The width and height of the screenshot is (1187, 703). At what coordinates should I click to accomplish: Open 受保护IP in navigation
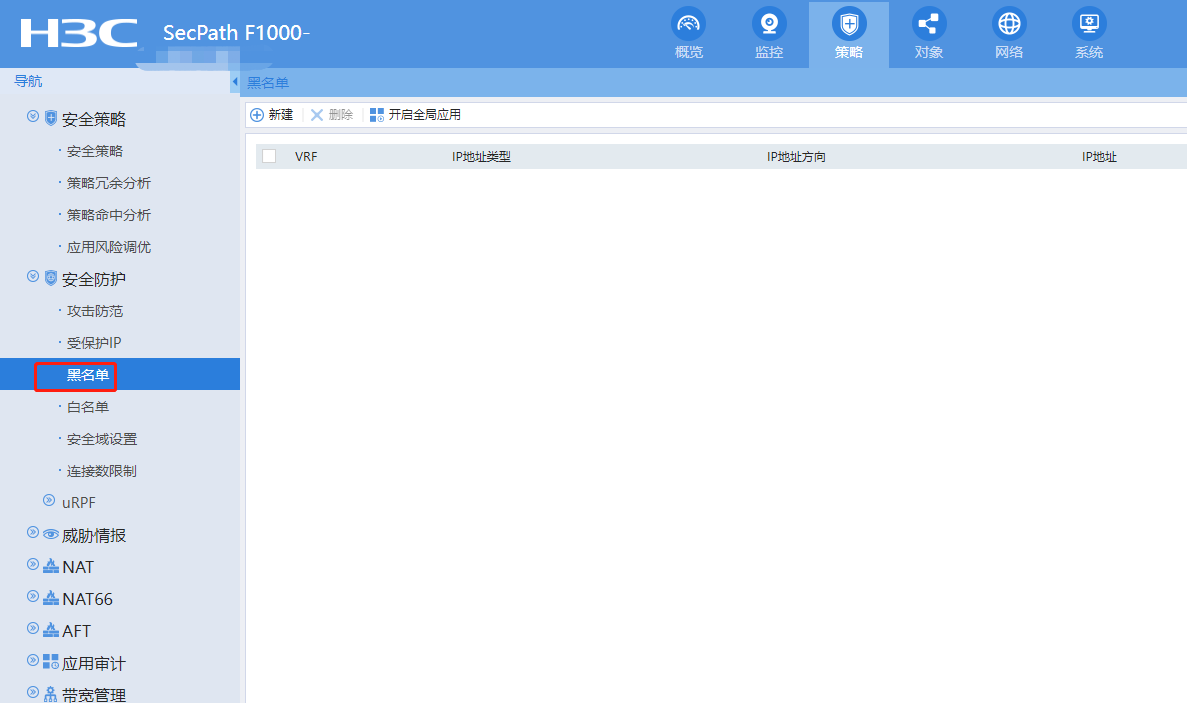[x=94, y=343]
